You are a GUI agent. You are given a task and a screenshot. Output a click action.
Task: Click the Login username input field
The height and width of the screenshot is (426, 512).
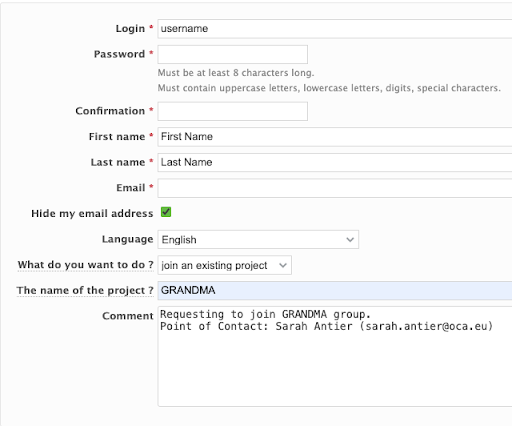tap(335, 29)
